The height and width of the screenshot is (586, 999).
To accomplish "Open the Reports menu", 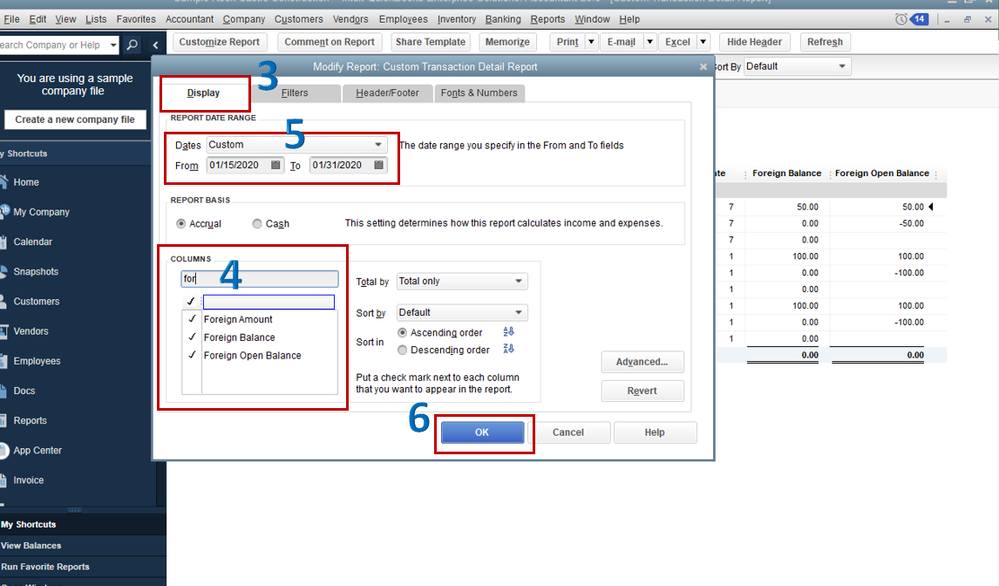I will coord(547,19).
